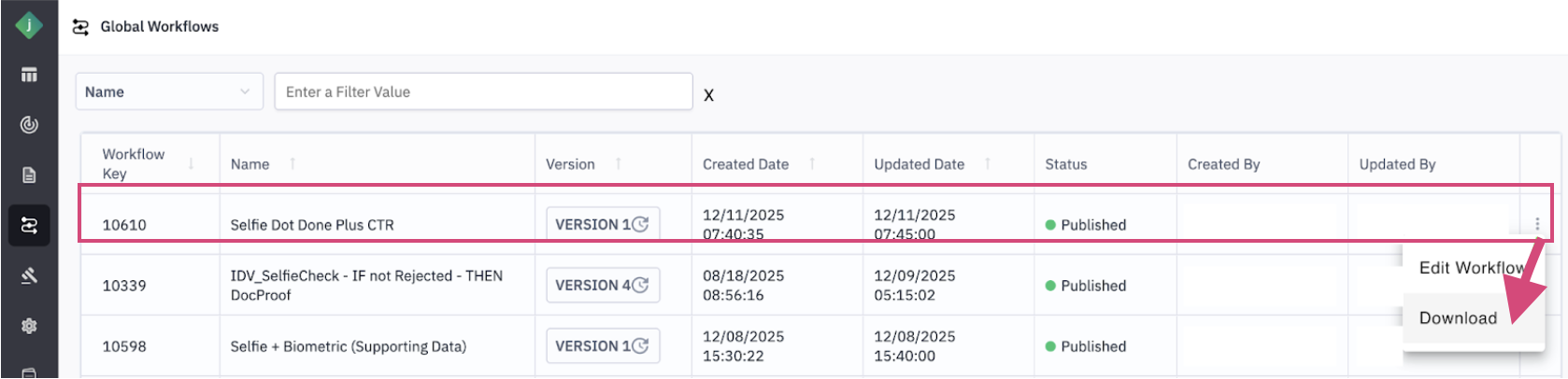1568x379 pixels.
Task: Click the green diamond logo in sidebar
Action: (29, 25)
